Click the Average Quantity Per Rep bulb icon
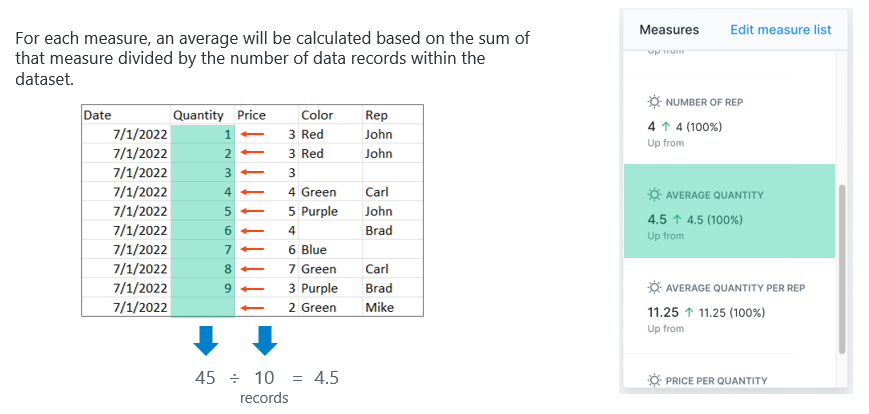Screen dimensions: 869x414 (x=654, y=288)
